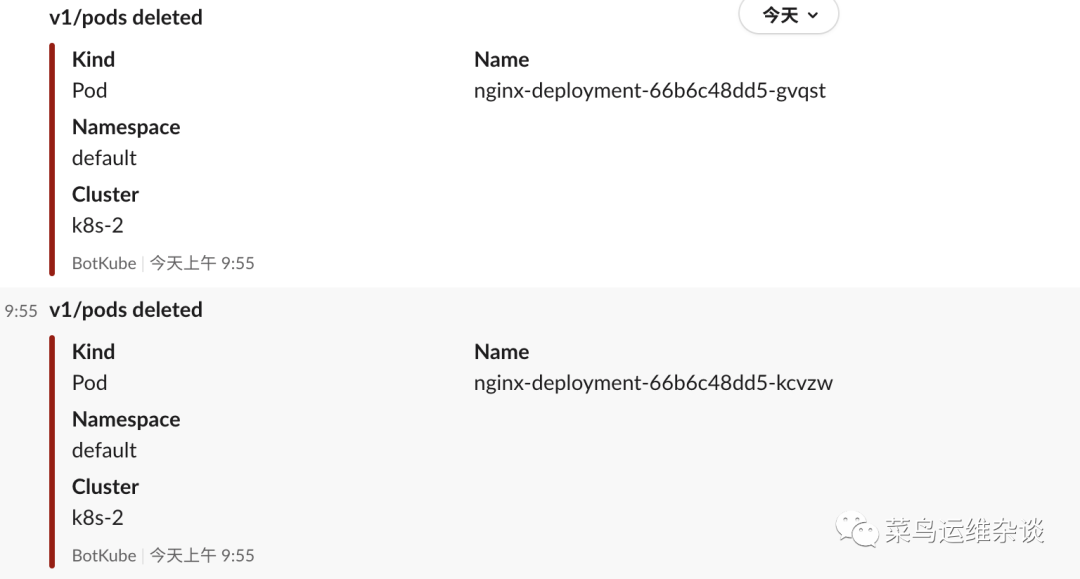
Task: Click the Cluster label in the first message
Action: pos(105,194)
